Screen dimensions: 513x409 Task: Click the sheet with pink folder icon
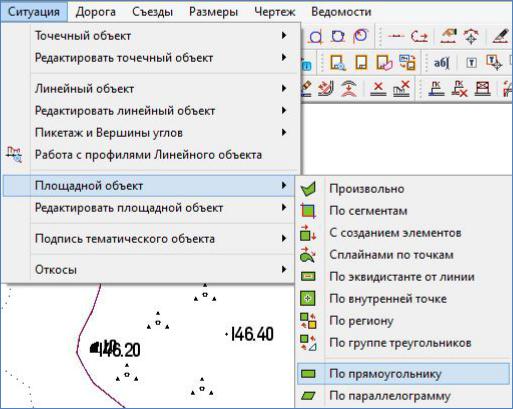click(384, 62)
